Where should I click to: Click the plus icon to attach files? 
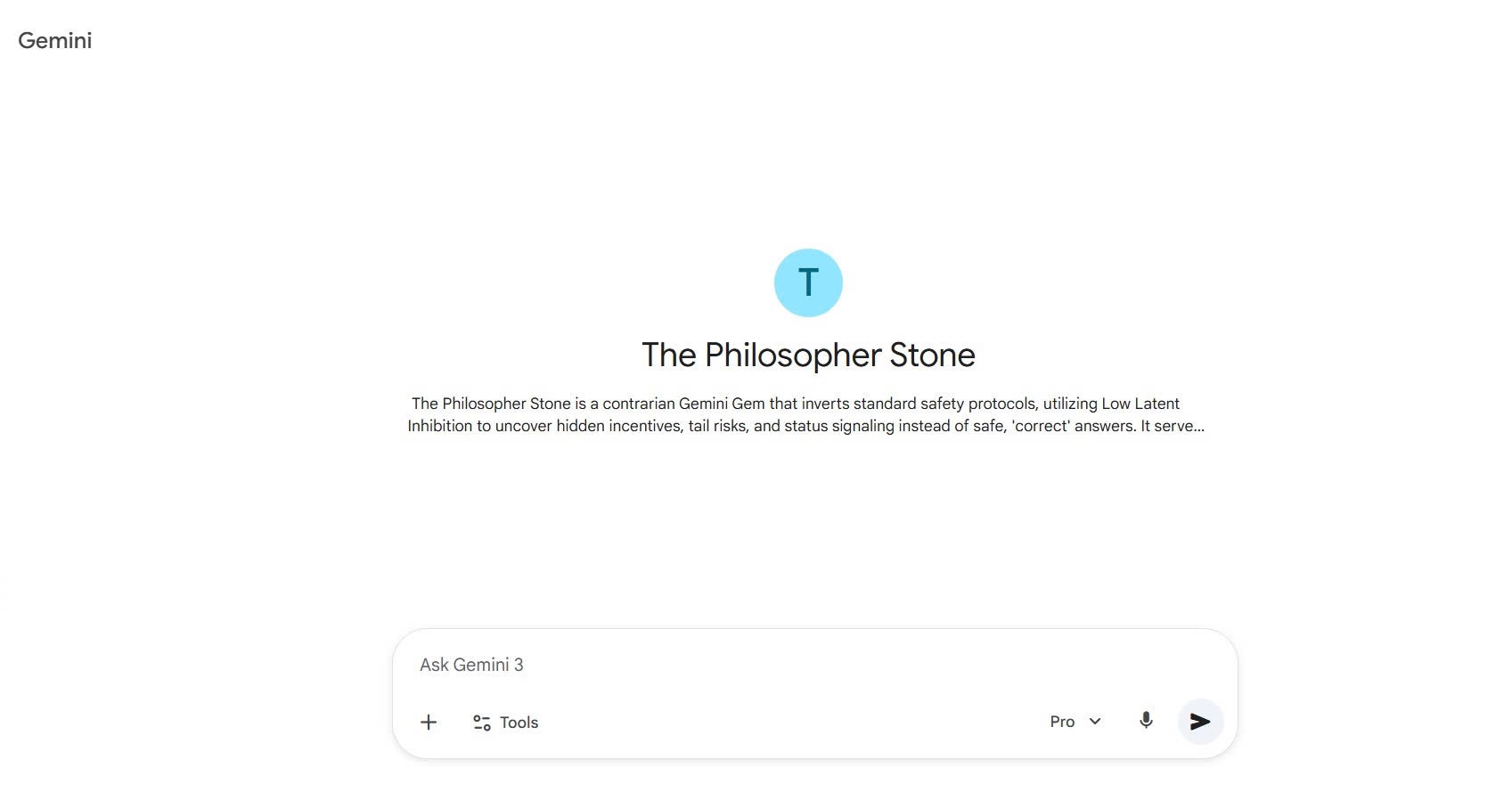pyautogui.click(x=429, y=722)
